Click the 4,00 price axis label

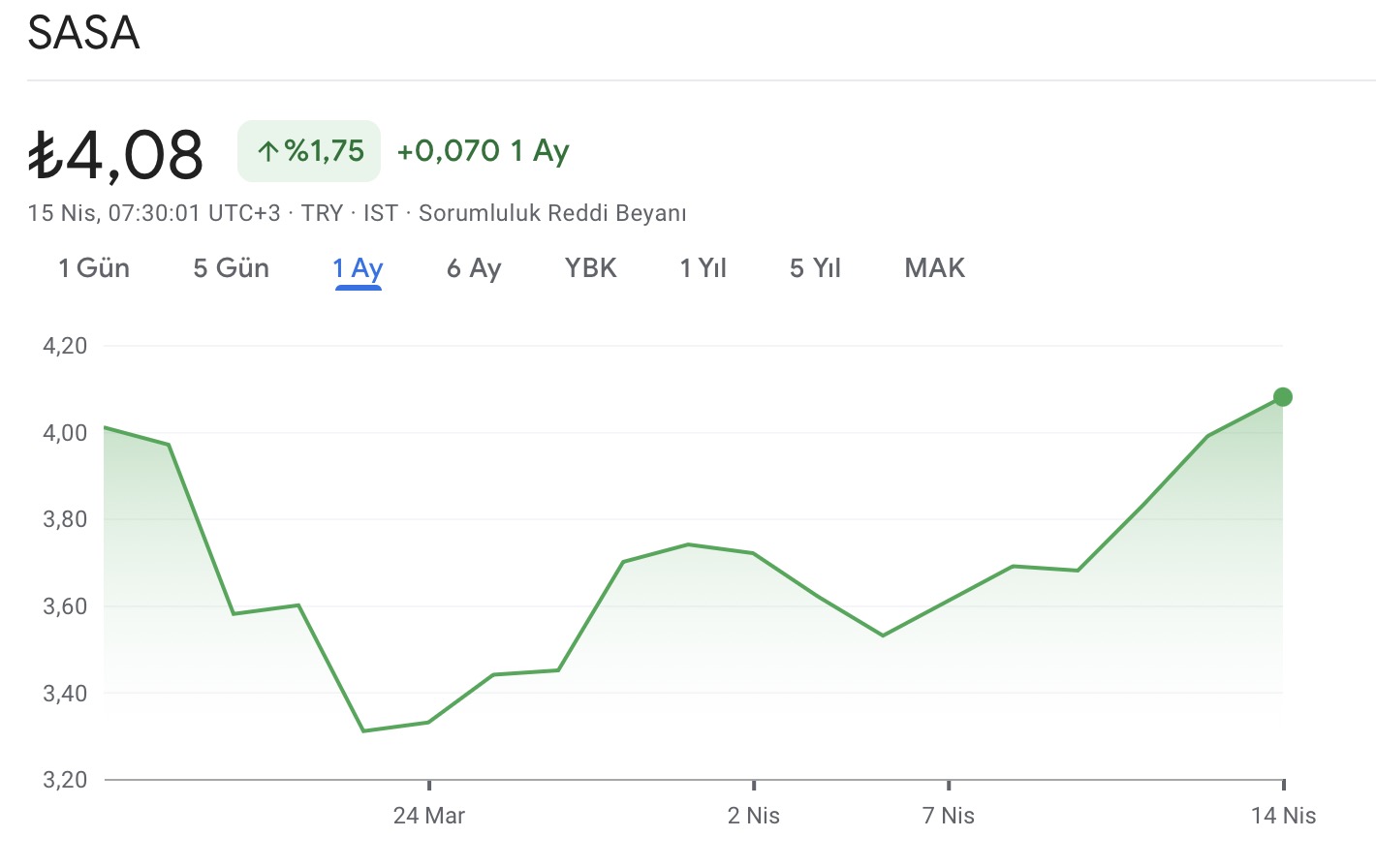coord(65,433)
